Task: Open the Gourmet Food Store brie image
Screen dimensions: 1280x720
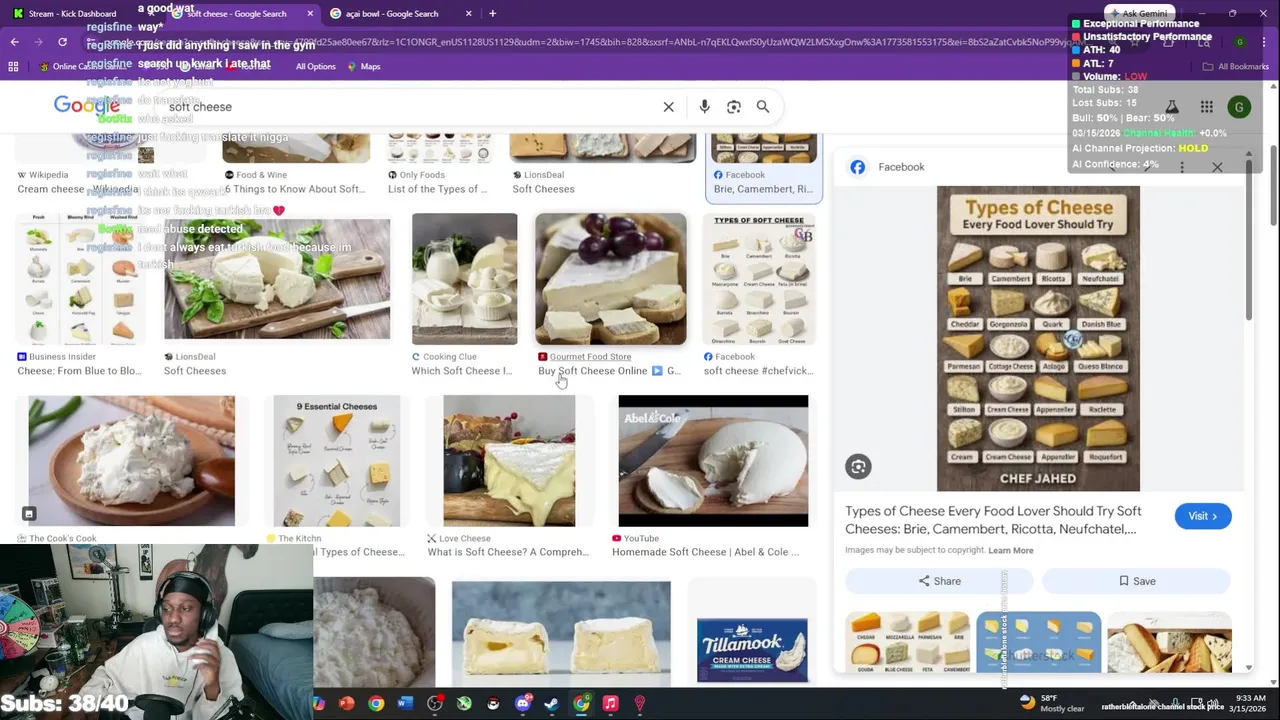Action: pyautogui.click(x=610, y=279)
